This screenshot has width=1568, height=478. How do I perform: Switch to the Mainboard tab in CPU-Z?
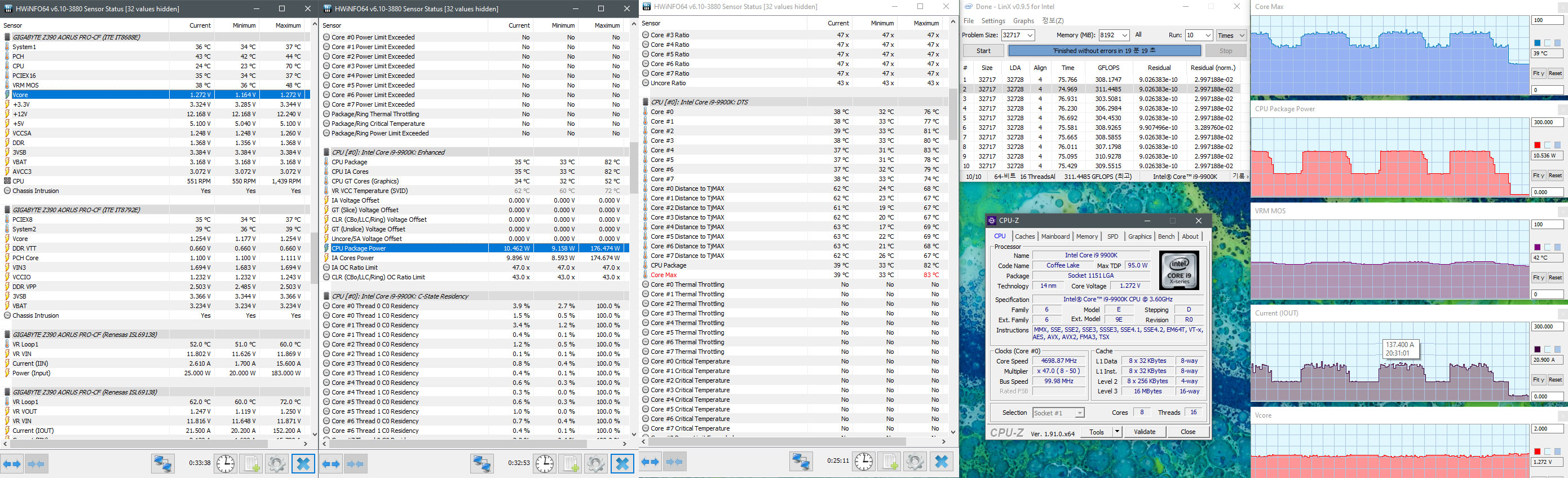[1055, 236]
